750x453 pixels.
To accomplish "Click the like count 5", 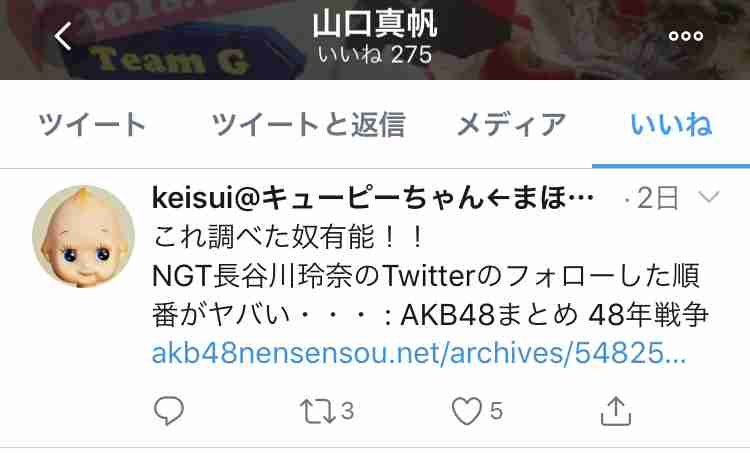I will coord(496,411).
